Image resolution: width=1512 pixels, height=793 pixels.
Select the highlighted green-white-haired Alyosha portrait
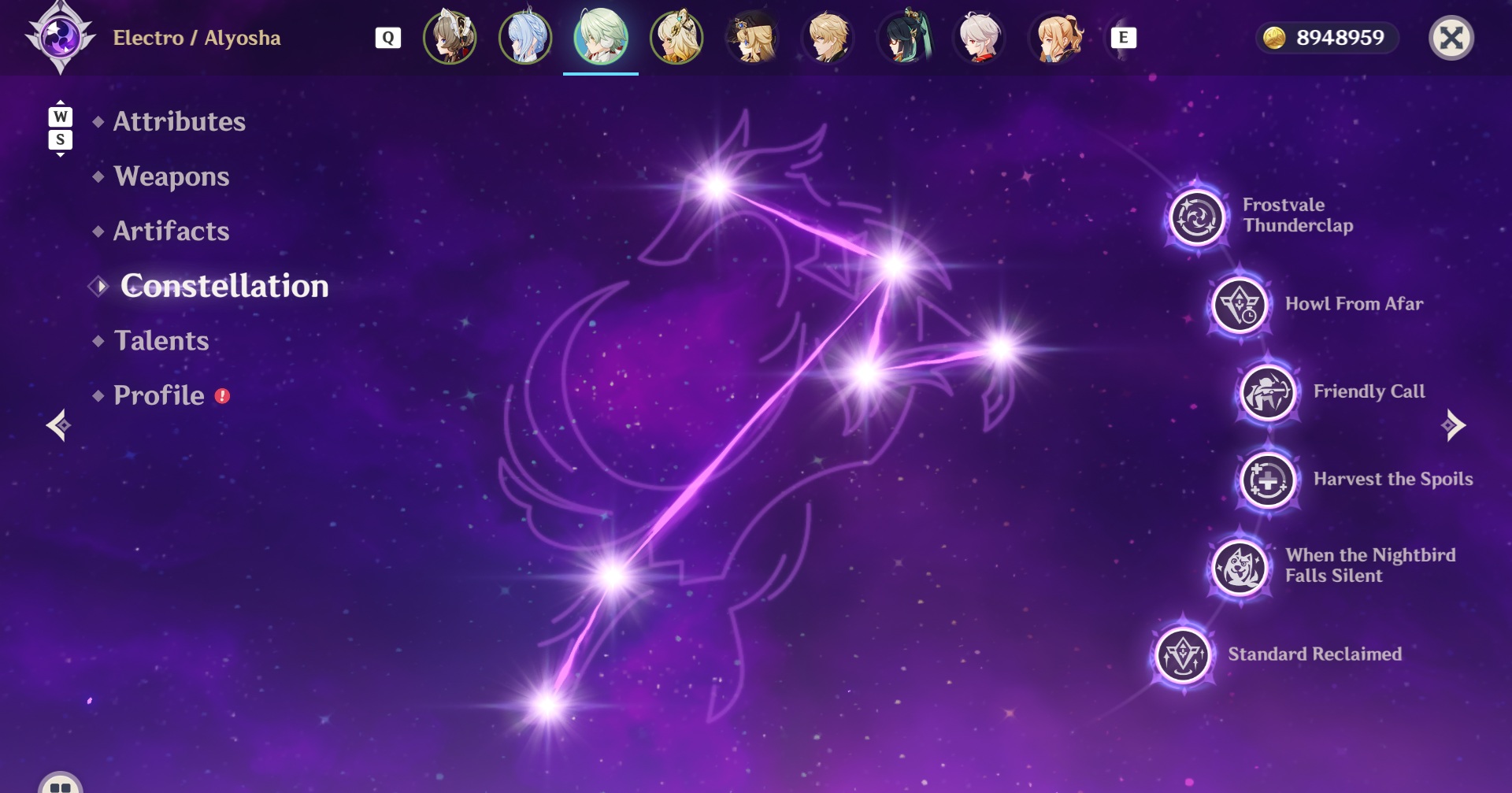[x=601, y=37]
